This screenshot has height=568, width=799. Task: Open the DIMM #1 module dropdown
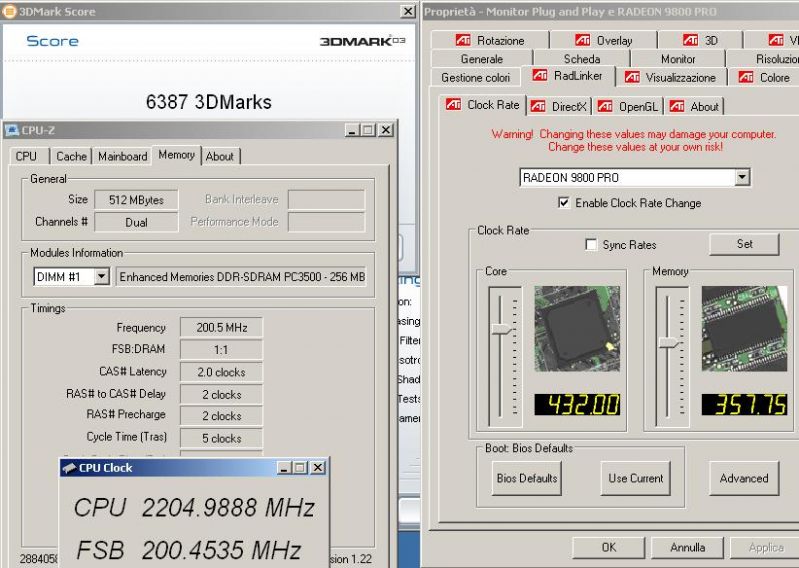pos(102,277)
